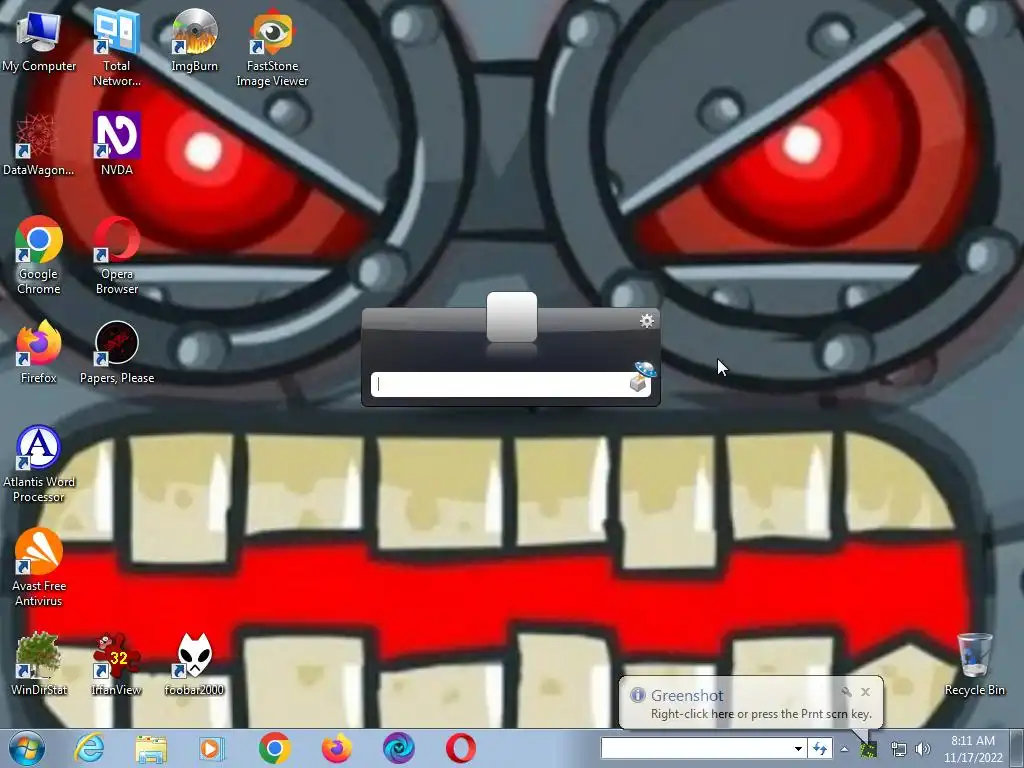Select FastStone Image Viewer shortcut

(x=272, y=47)
